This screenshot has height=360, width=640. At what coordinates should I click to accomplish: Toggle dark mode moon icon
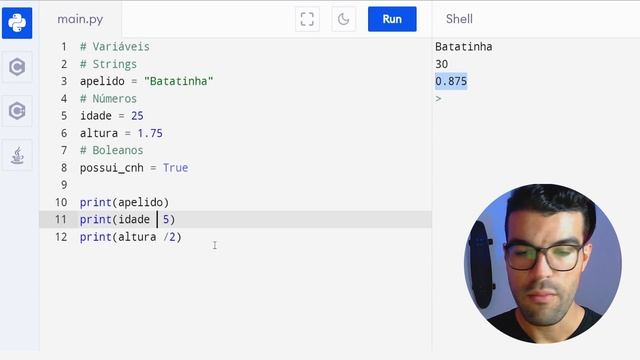click(x=344, y=19)
